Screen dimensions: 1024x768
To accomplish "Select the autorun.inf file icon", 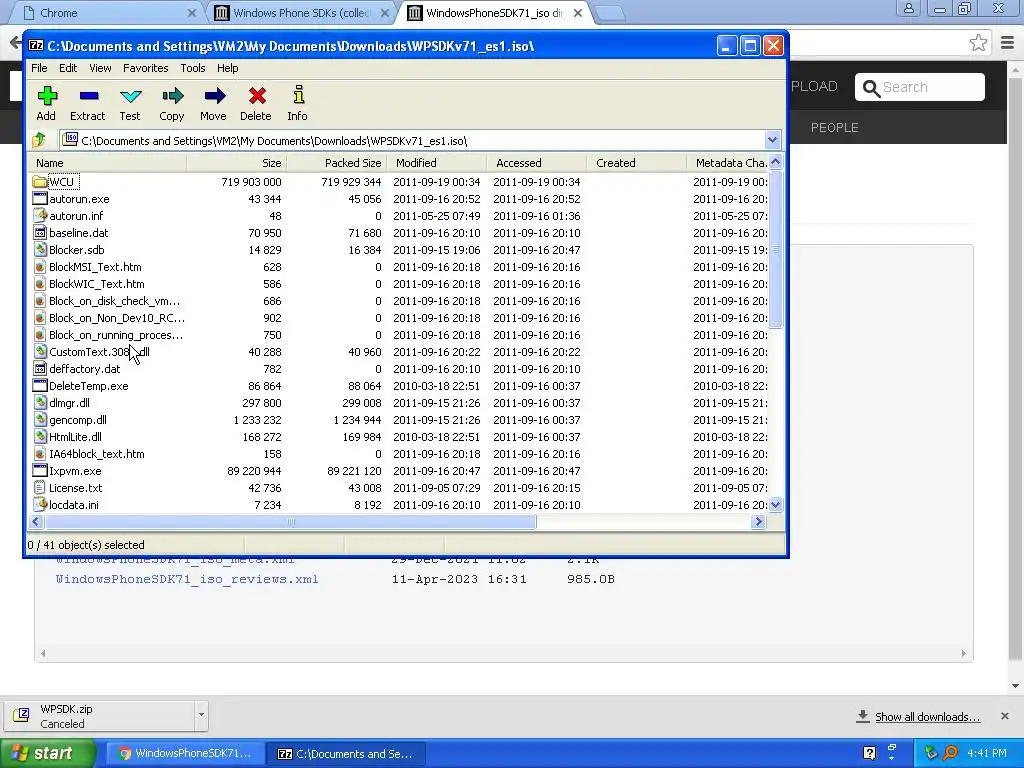I will [40, 216].
